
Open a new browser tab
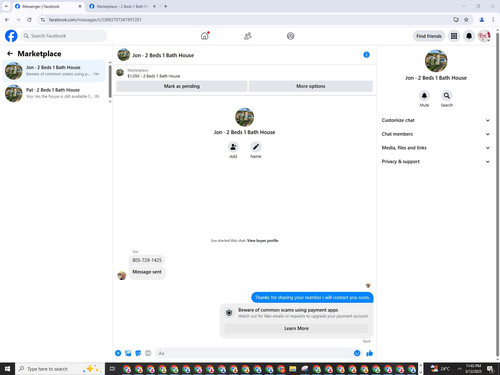point(165,6)
